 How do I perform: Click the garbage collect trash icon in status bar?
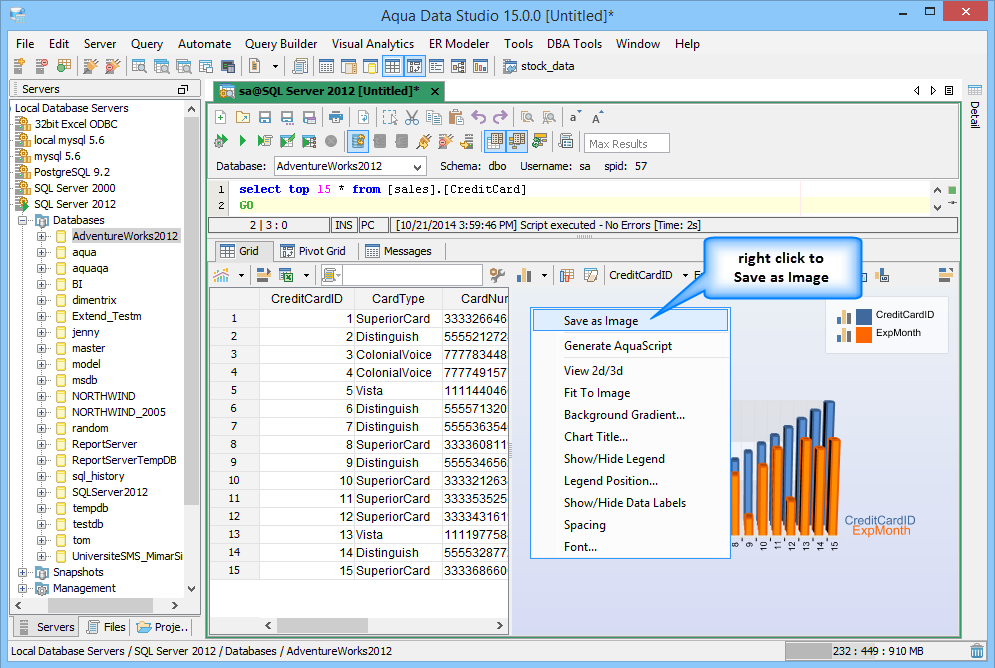(977, 651)
